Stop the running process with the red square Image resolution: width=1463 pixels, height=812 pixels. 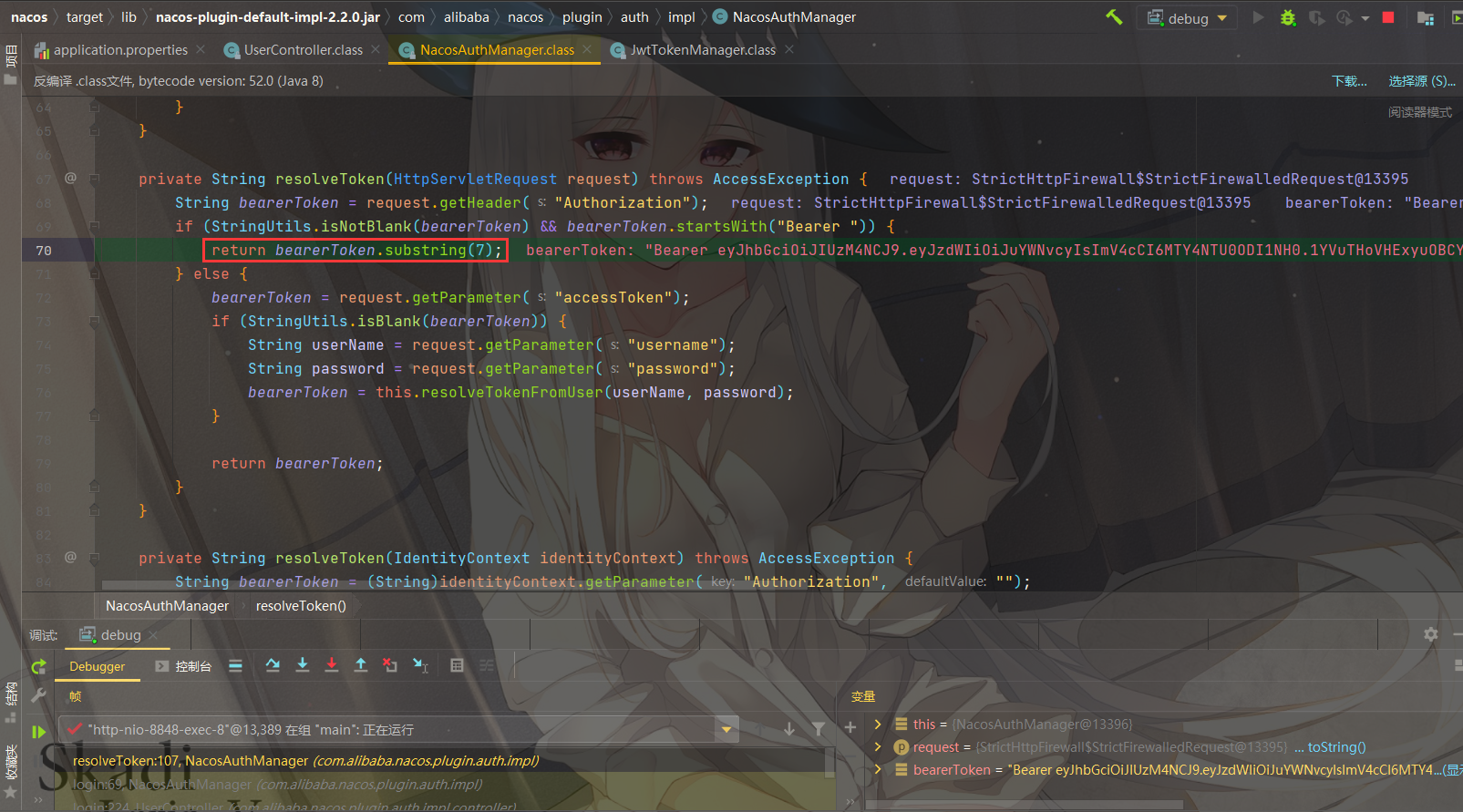[x=1388, y=17]
